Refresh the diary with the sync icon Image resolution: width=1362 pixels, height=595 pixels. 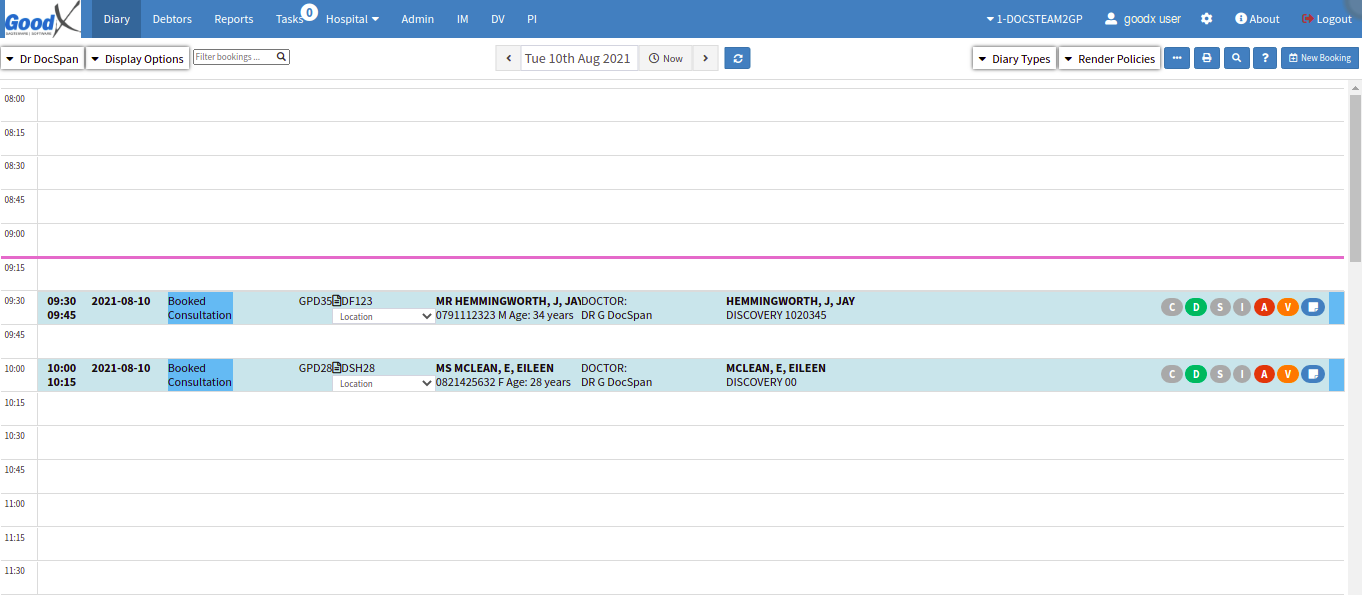click(x=737, y=58)
